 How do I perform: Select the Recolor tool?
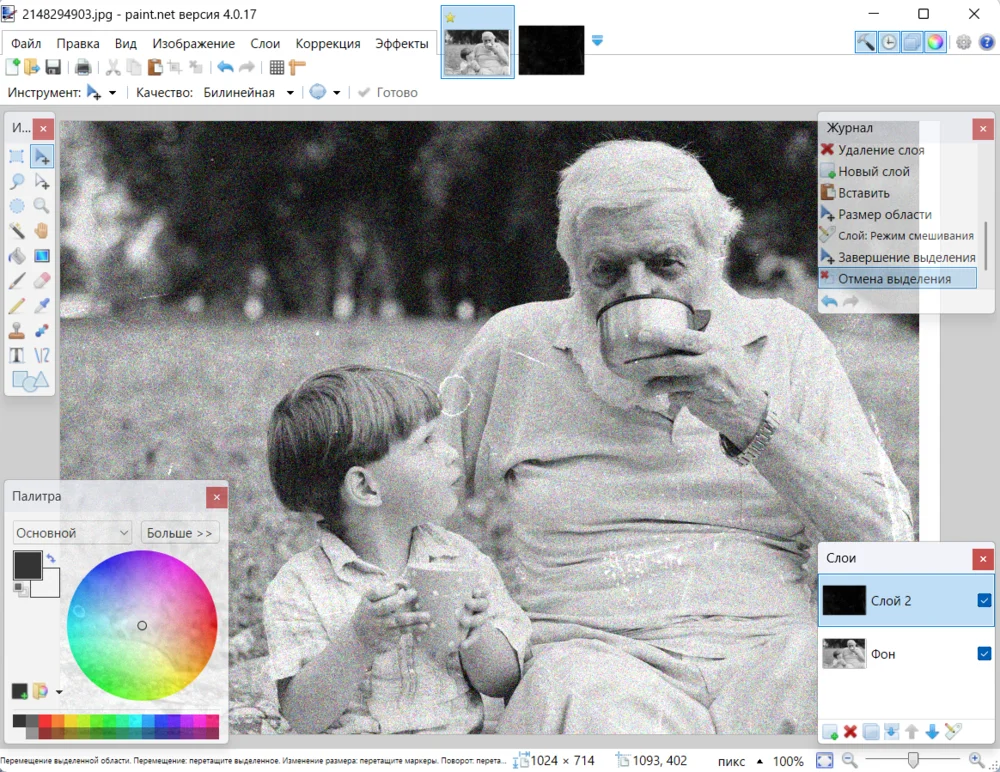[x=41, y=330]
